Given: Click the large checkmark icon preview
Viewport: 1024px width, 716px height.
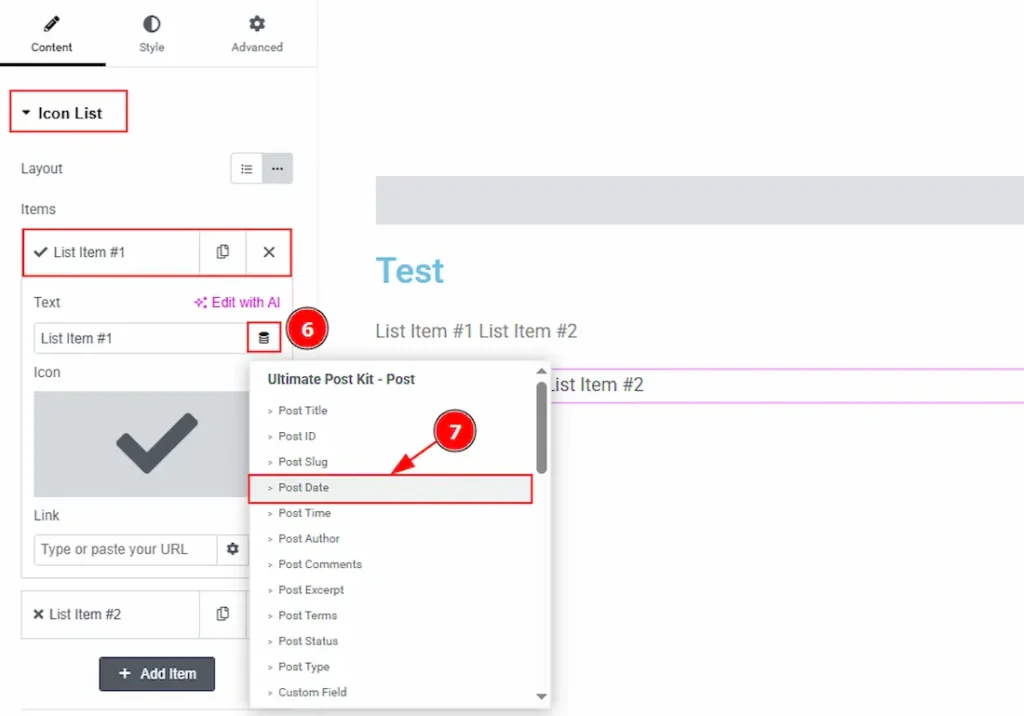Looking at the screenshot, I should (157, 443).
